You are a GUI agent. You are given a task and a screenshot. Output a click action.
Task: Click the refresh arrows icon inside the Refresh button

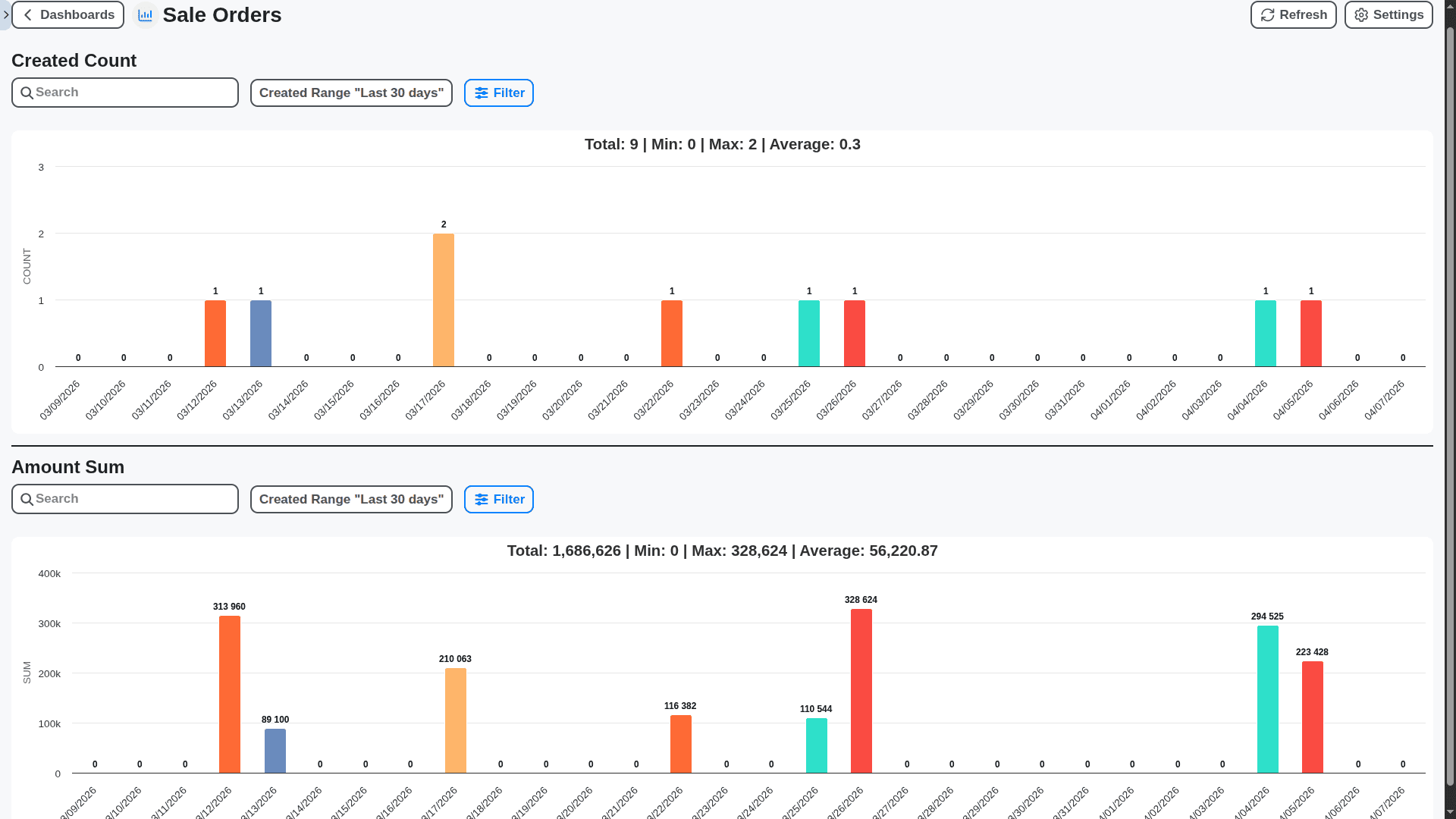tap(1267, 14)
